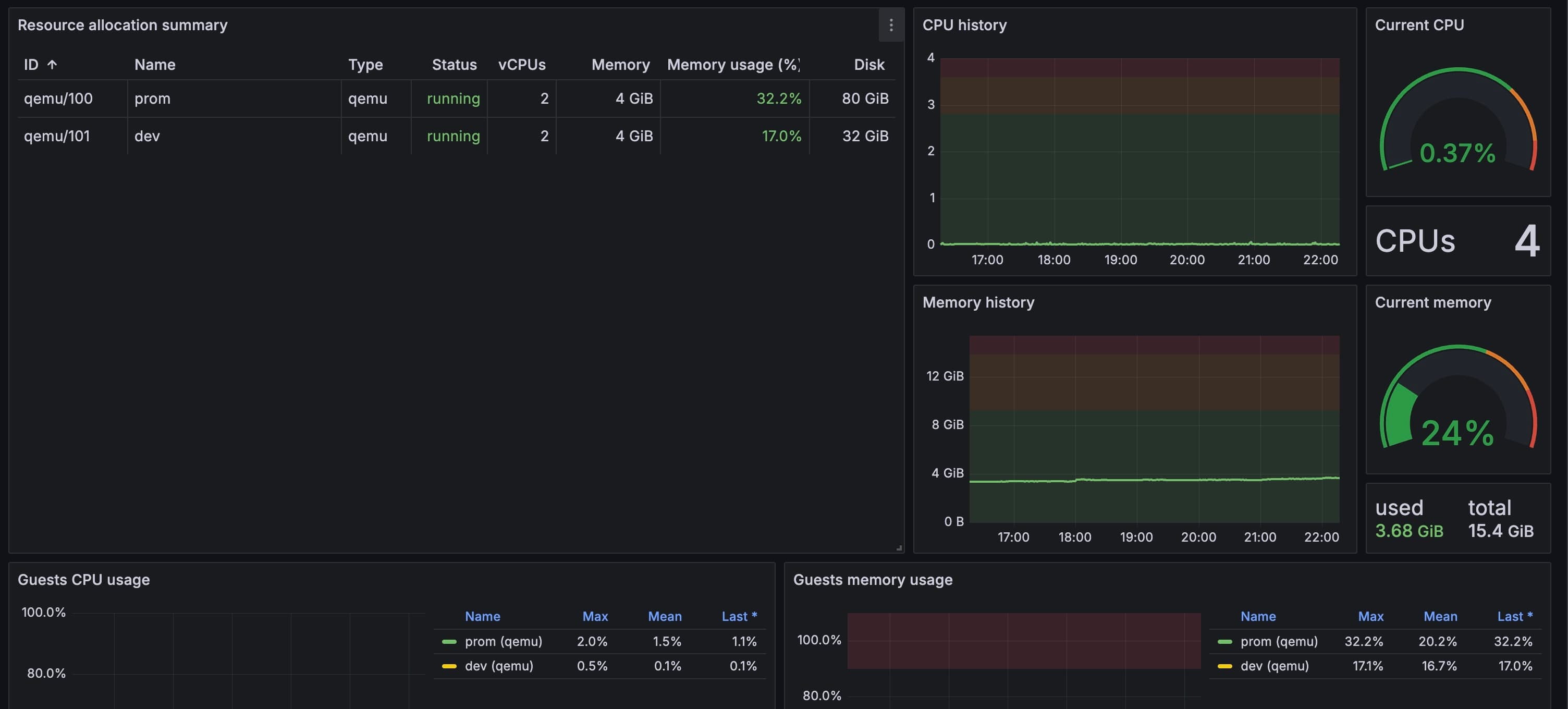Click the 17.0% memory usage cell in table
Image resolution: width=1568 pixels, height=709 pixels.
click(x=734, y=136)
